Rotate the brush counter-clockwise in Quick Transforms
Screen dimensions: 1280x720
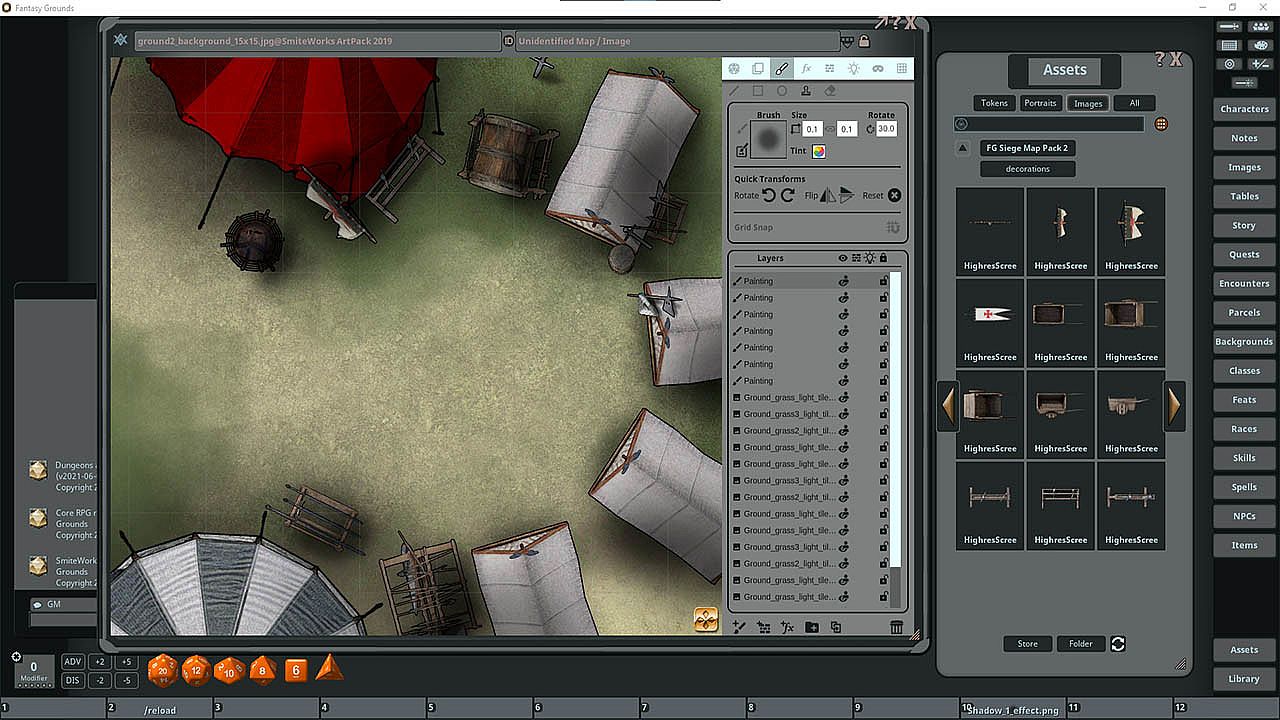(x=769, y=195)
